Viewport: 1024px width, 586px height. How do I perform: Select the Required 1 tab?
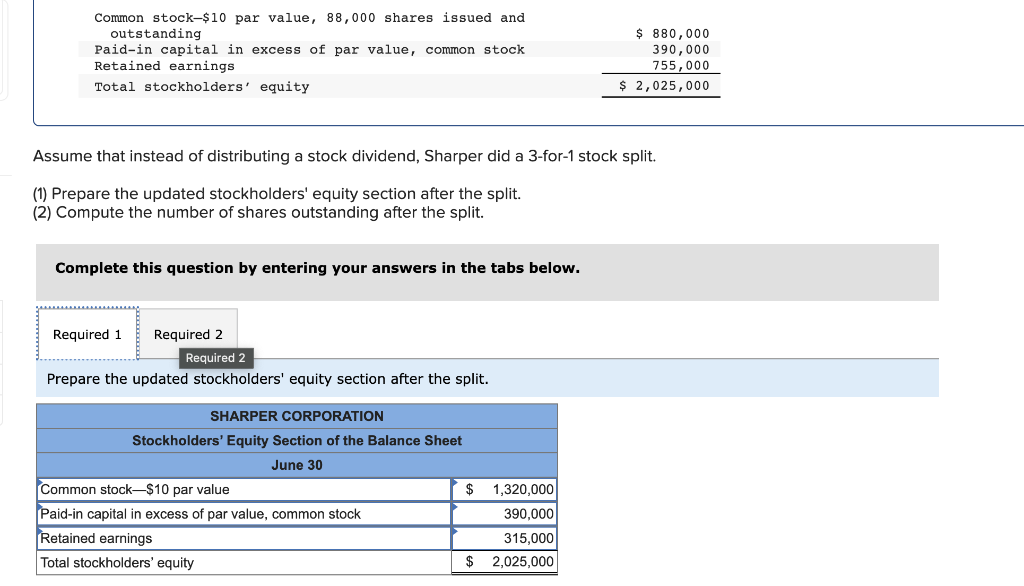pyautogui.click(x=87, y=334)
